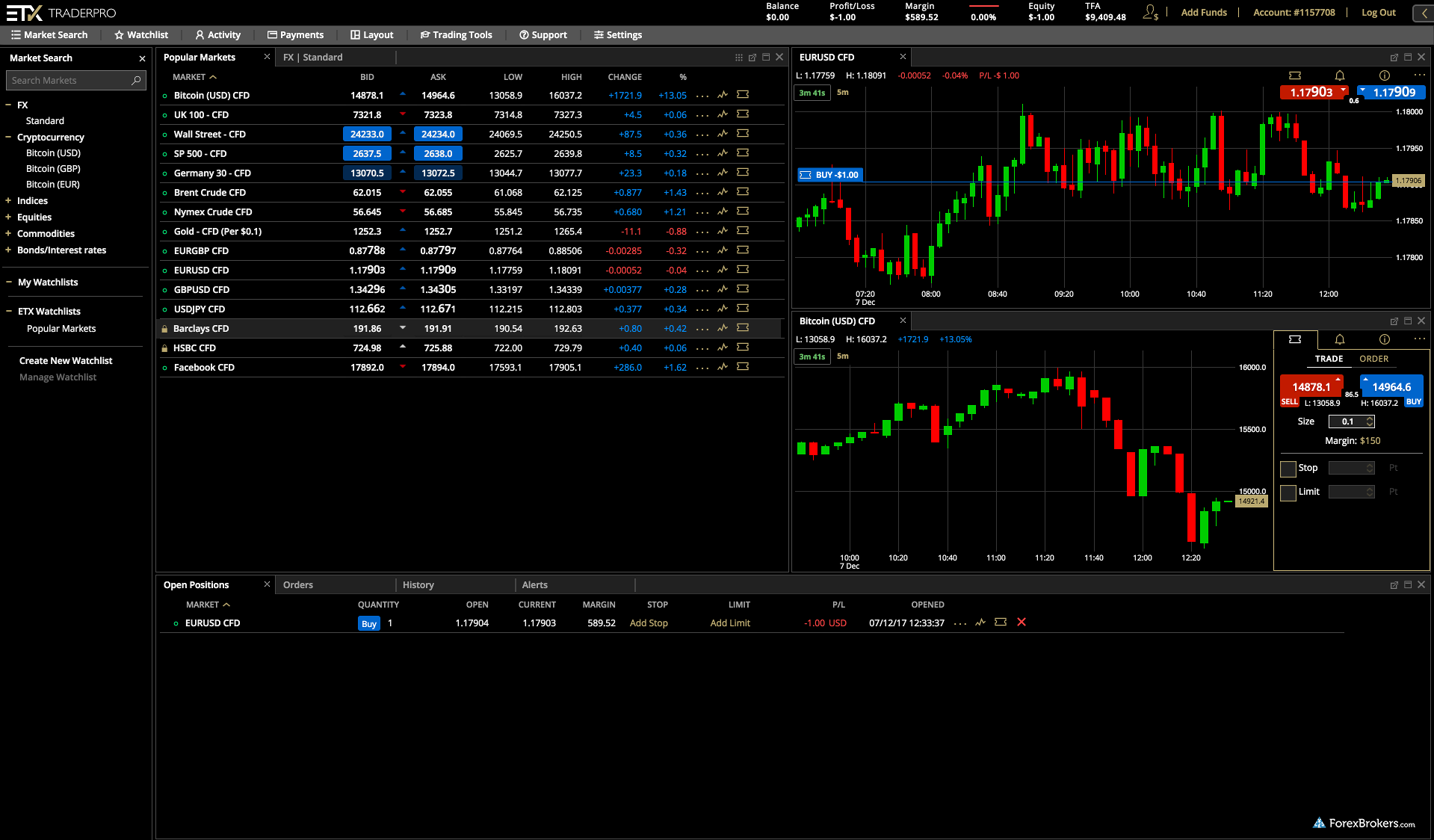Switch to the ORDER tab in Bitcoin ticket
Image resolution: width=1434 pixels, height=840 pixels.
(1373, 359)
